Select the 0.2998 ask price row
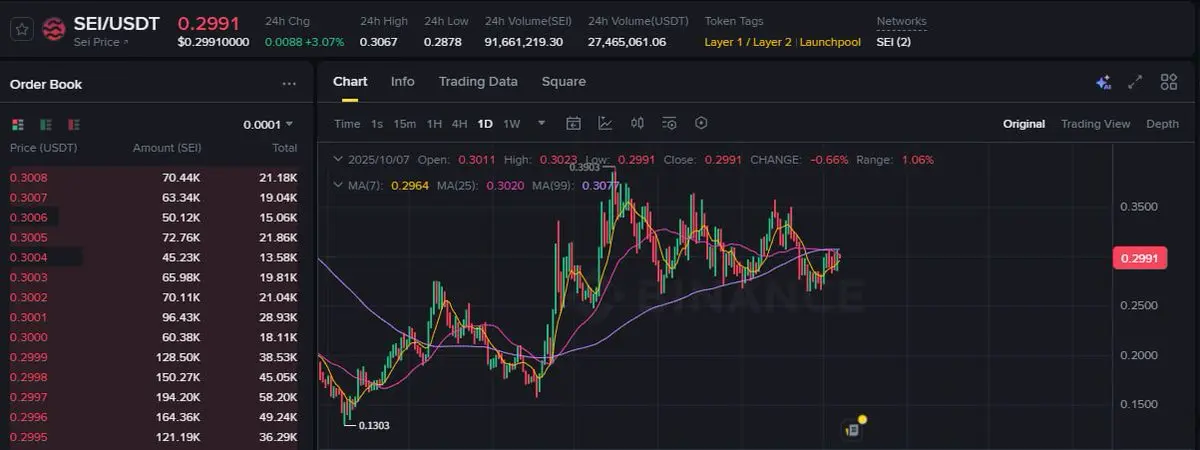Screen dimensions: 1200x450 click(154, 377)
